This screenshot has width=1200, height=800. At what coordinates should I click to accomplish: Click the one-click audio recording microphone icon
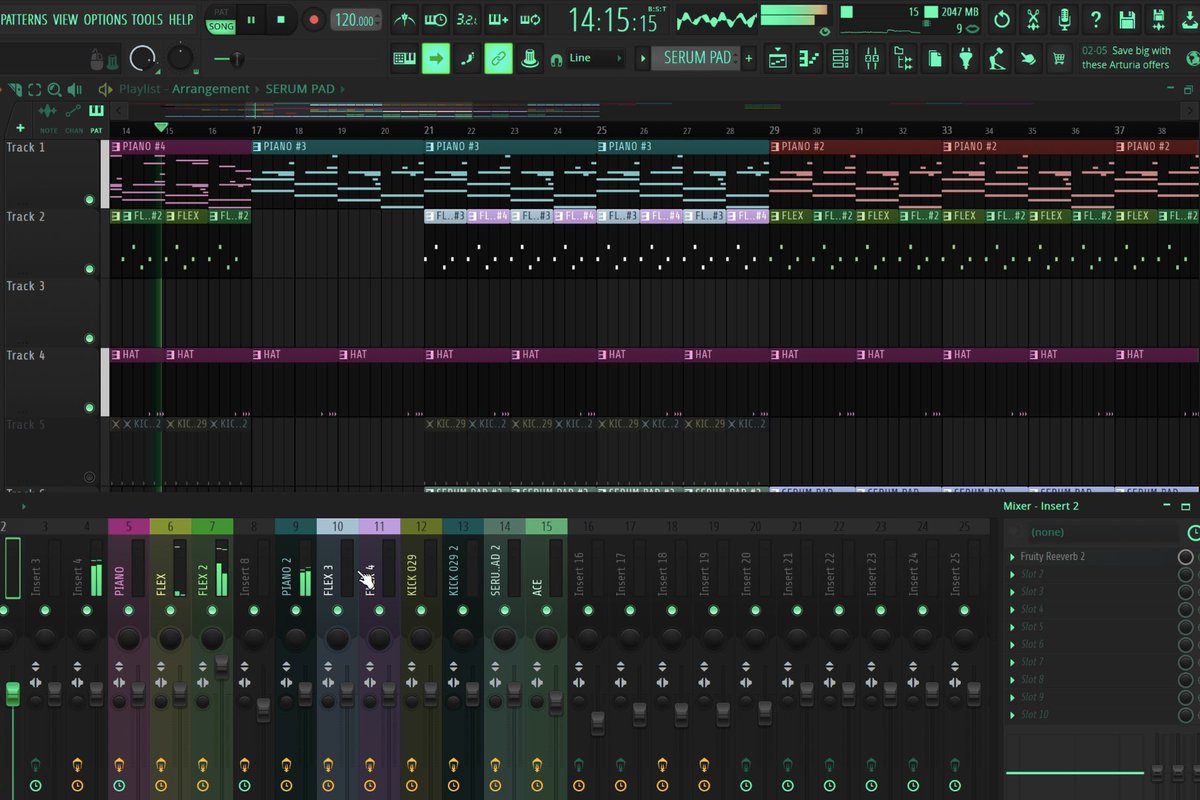(1065, 18)
